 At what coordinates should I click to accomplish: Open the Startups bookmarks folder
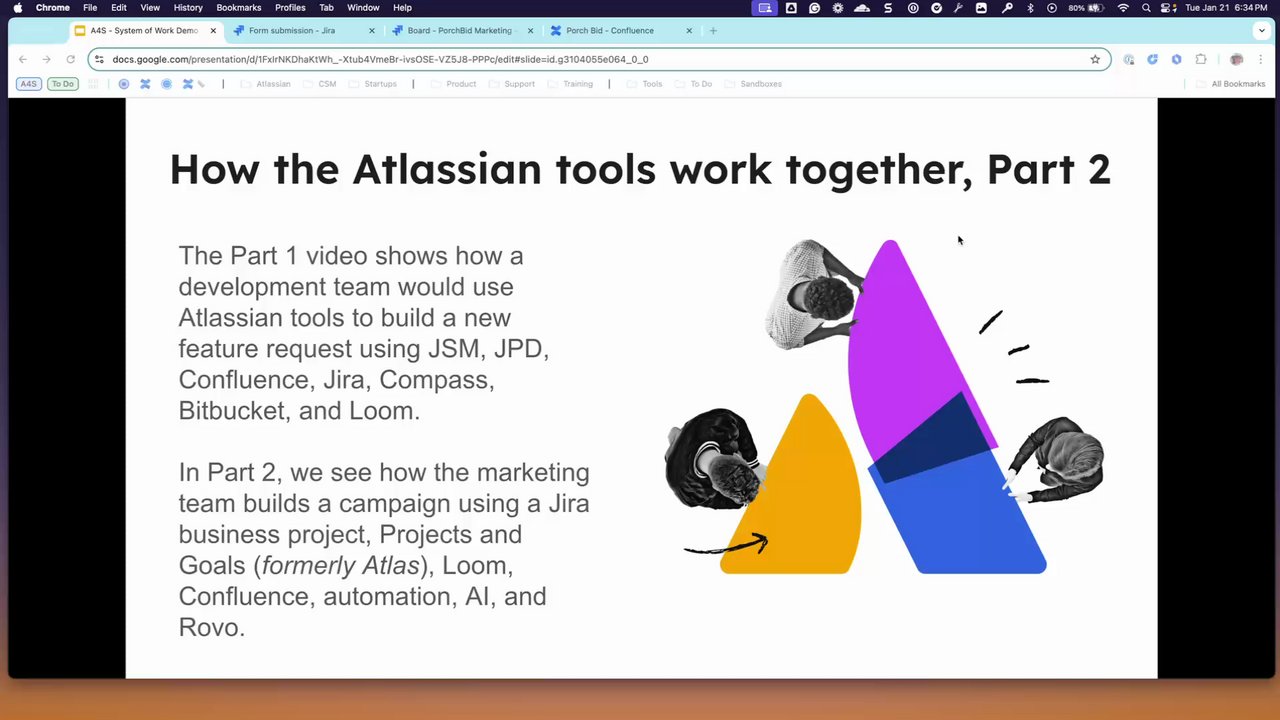tap(373, 84)
